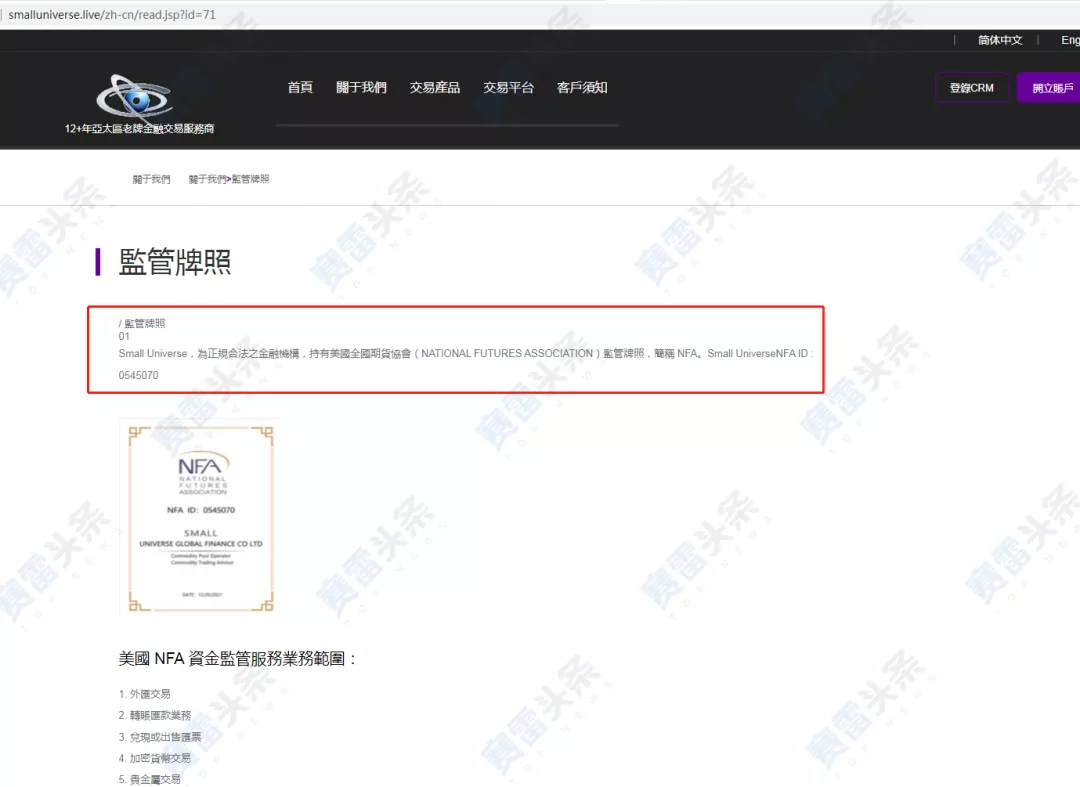
Task: Open the 交易產品 menu item
Action: [x=435, y=87]
